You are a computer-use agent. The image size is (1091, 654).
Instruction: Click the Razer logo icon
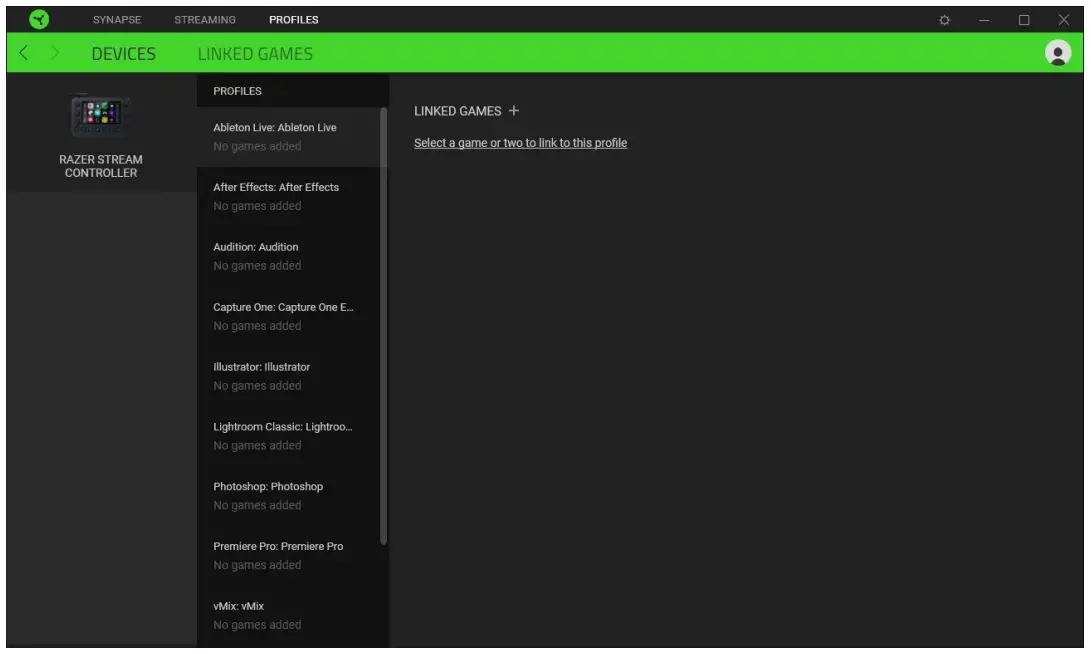tap(39, 19)
